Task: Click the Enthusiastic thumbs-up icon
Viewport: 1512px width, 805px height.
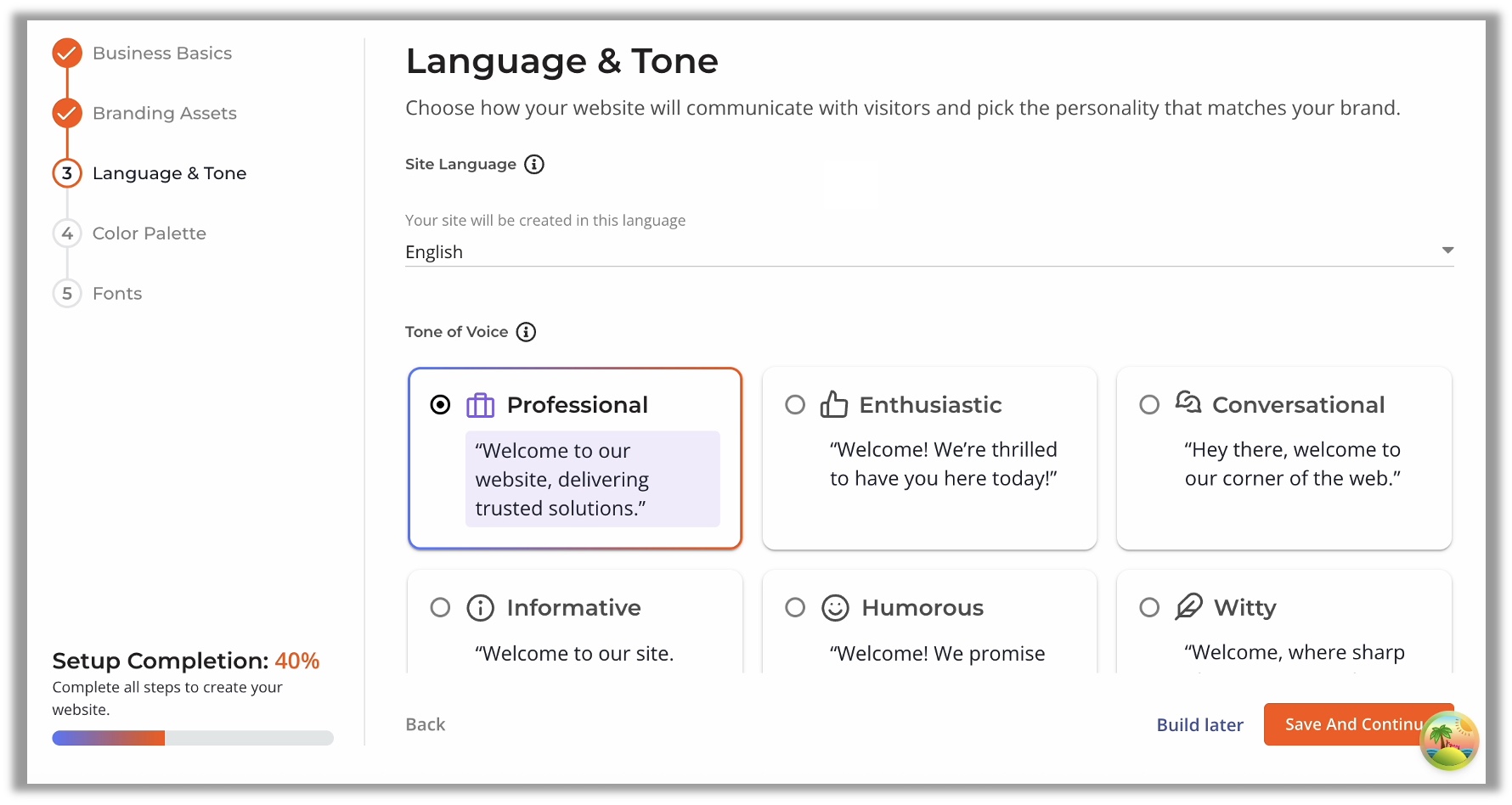Action: pyautogui.click(x=834, y=404)
